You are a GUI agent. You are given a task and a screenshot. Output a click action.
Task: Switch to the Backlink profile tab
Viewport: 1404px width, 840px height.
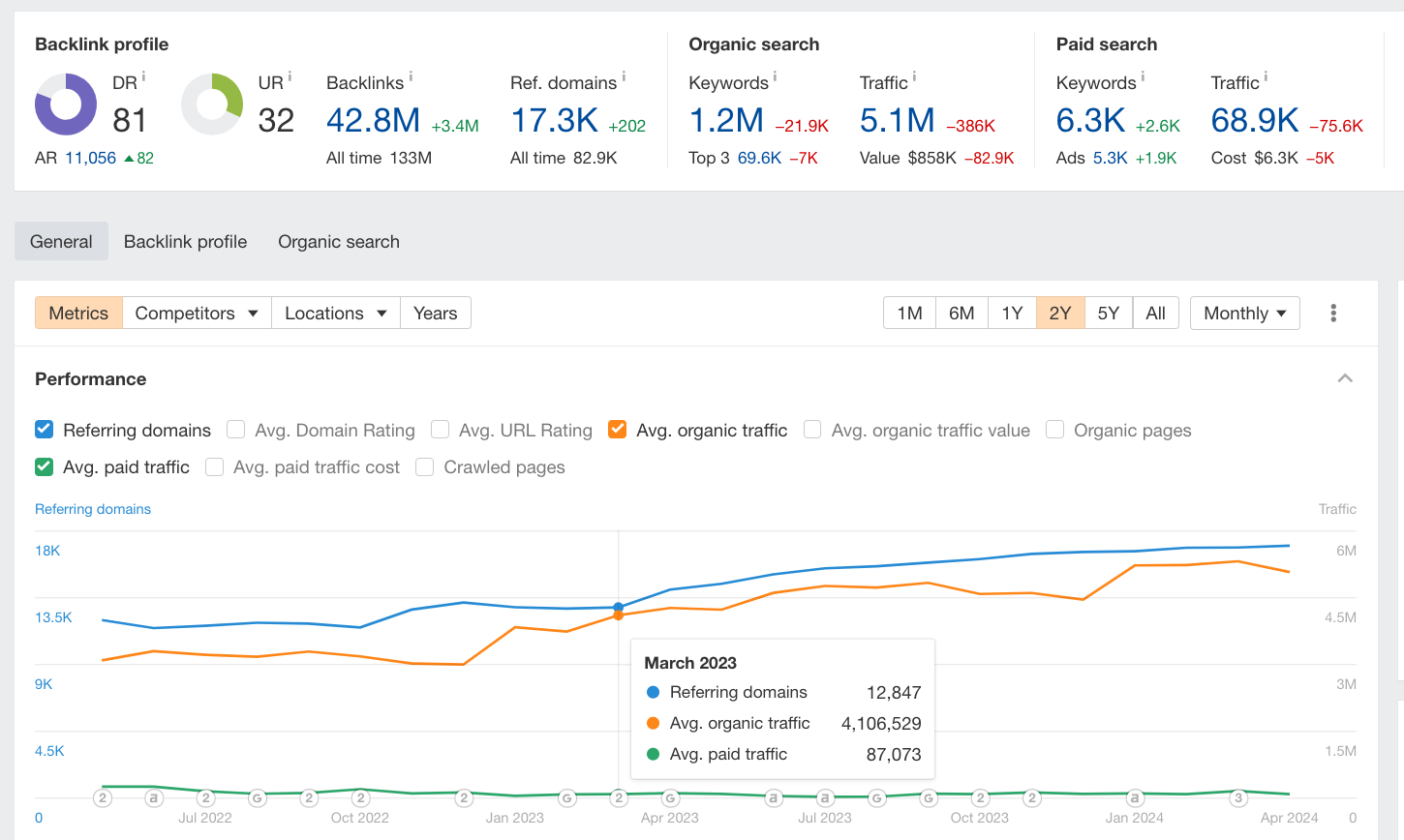tap(185, 241)
